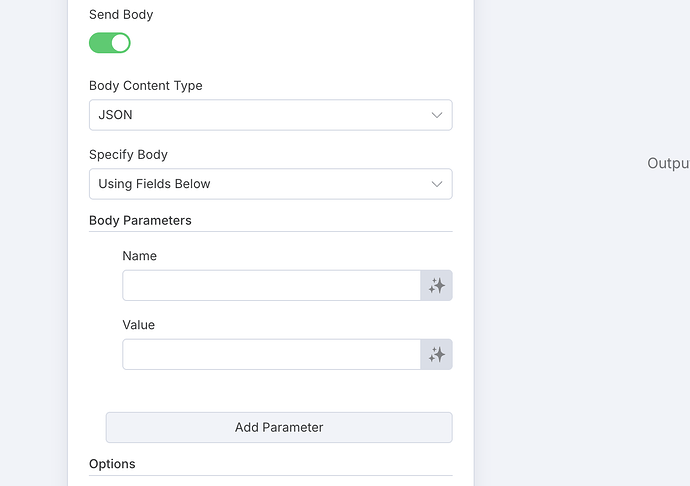Click the Value field label

pos(139,325)
